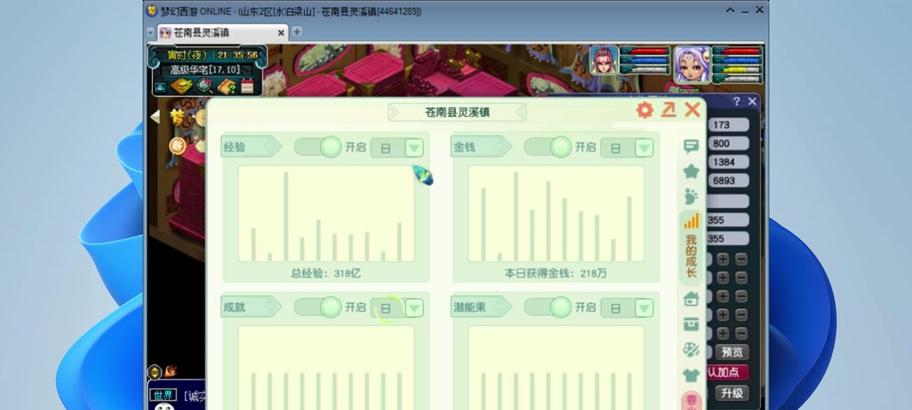Close the growth panel with the orange X
Viewport: 912px width, 410px height.
[x=692, y=109]
